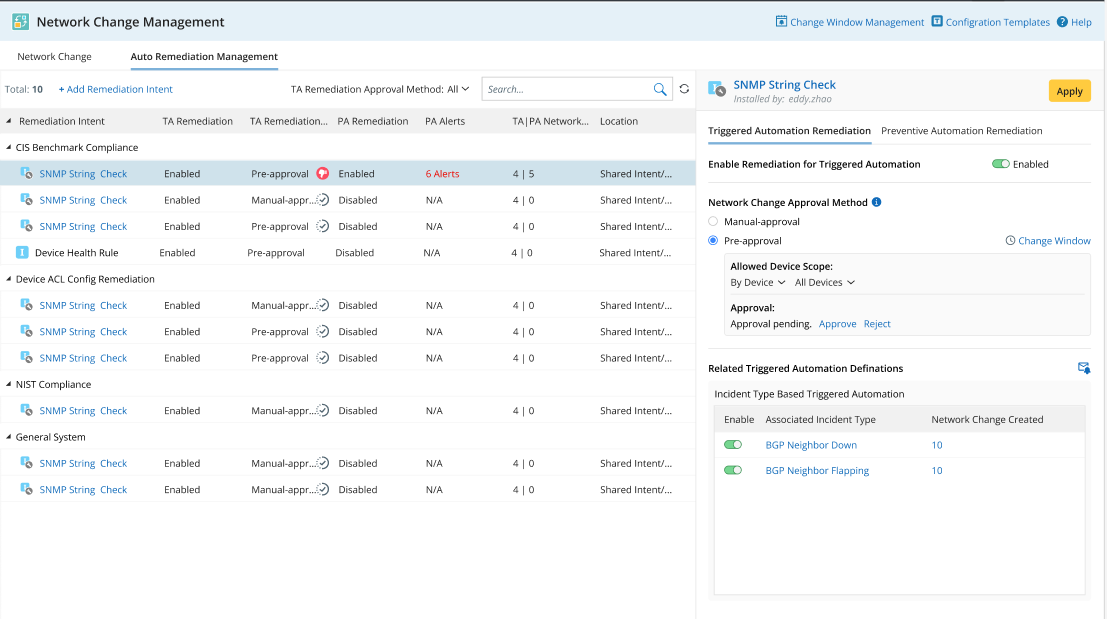Select the Manual-approval radio button
The image size is (1107, 619).
coord(713,221)
